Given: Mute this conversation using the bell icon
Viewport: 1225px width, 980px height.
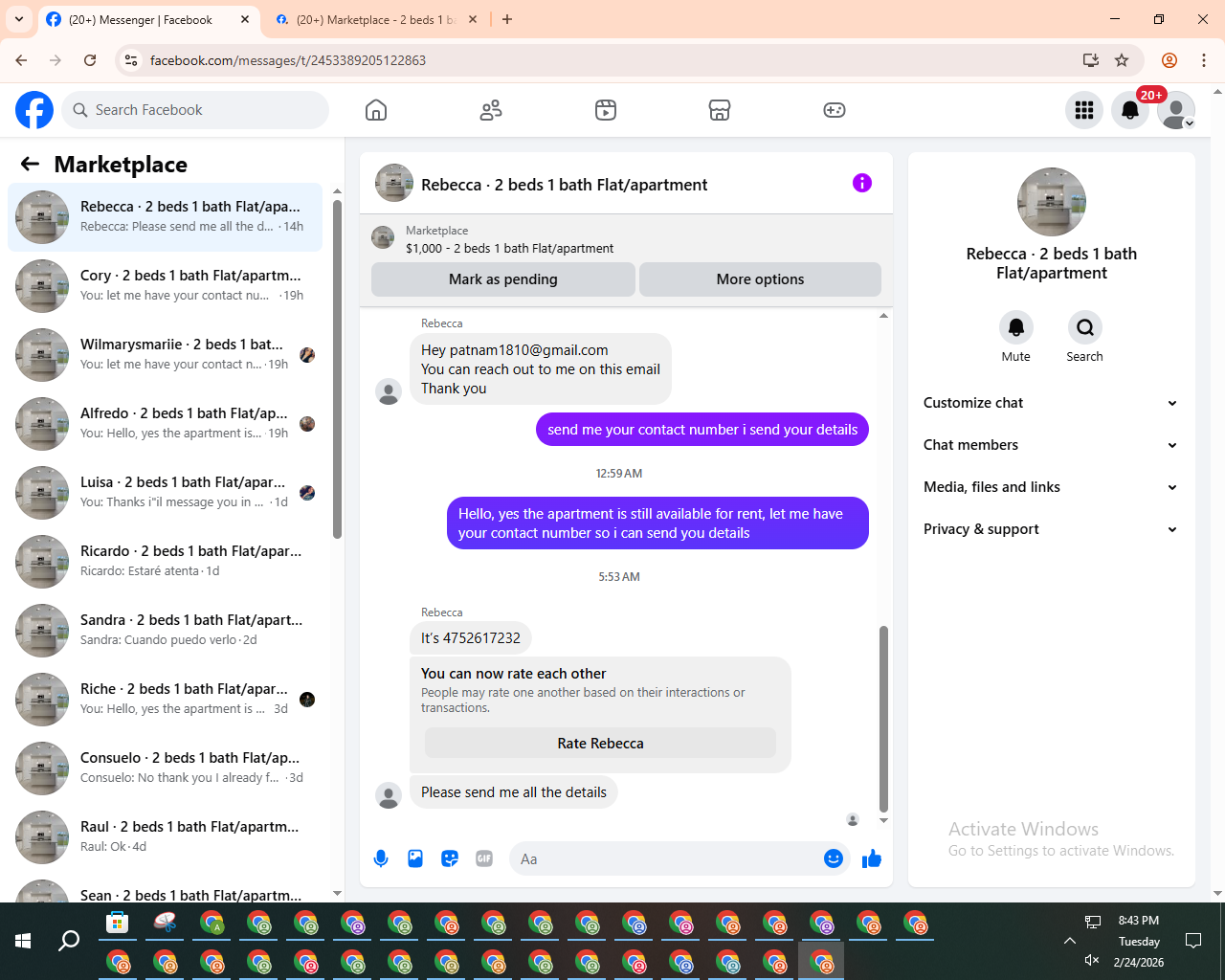Looking at the screenshot, I should 1016,327.
